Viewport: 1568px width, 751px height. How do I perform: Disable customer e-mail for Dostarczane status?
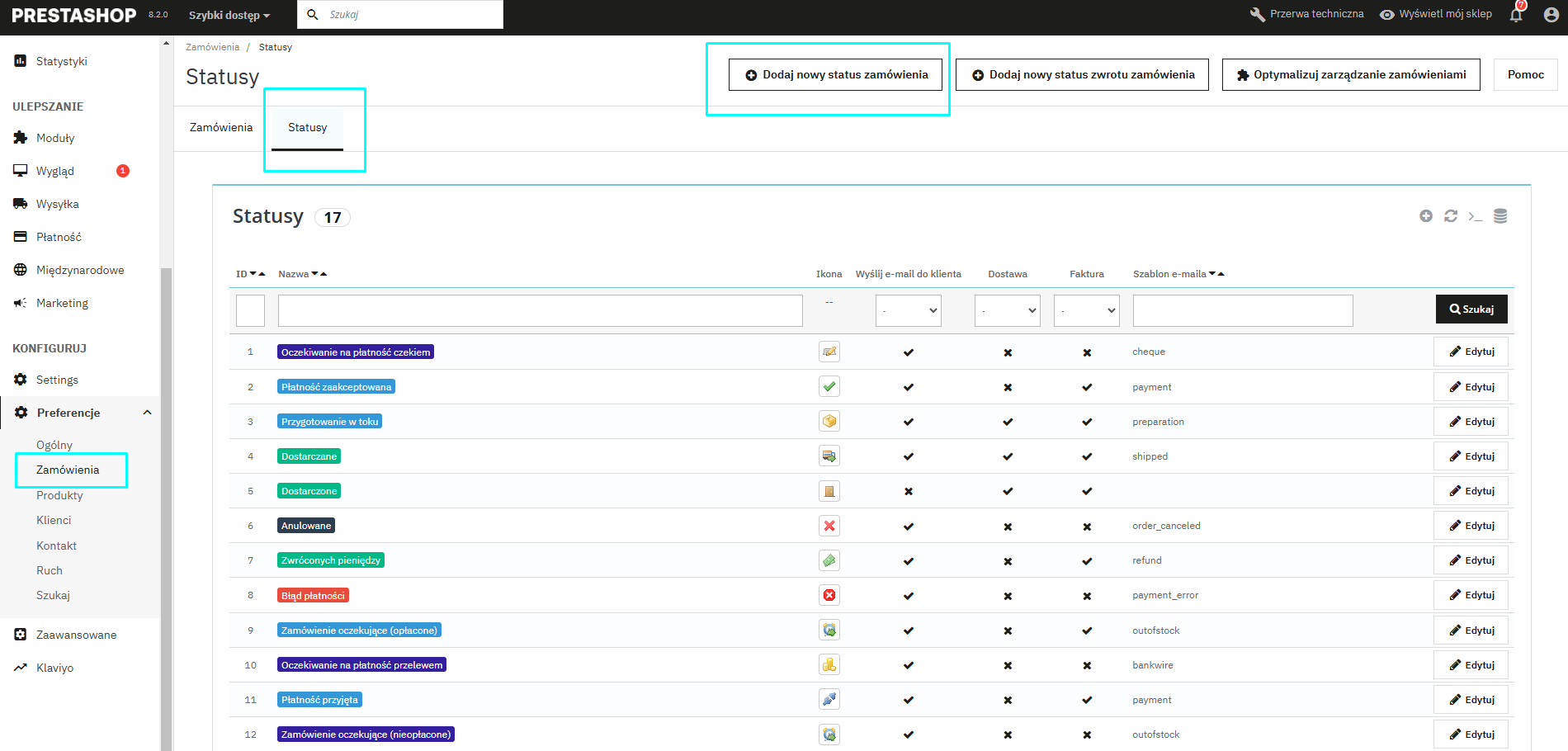click(909, 456)
